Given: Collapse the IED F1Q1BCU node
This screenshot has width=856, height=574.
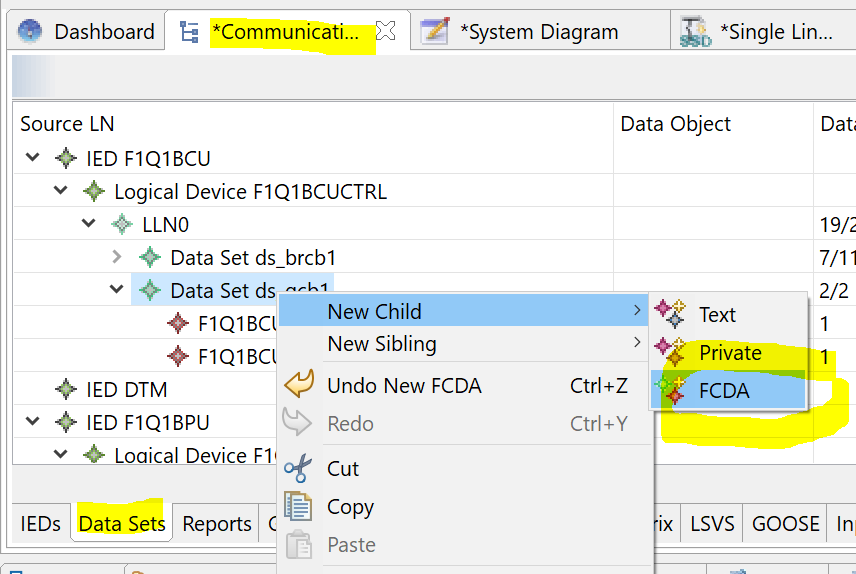Looking at the screenshot, I should point(34,158).
